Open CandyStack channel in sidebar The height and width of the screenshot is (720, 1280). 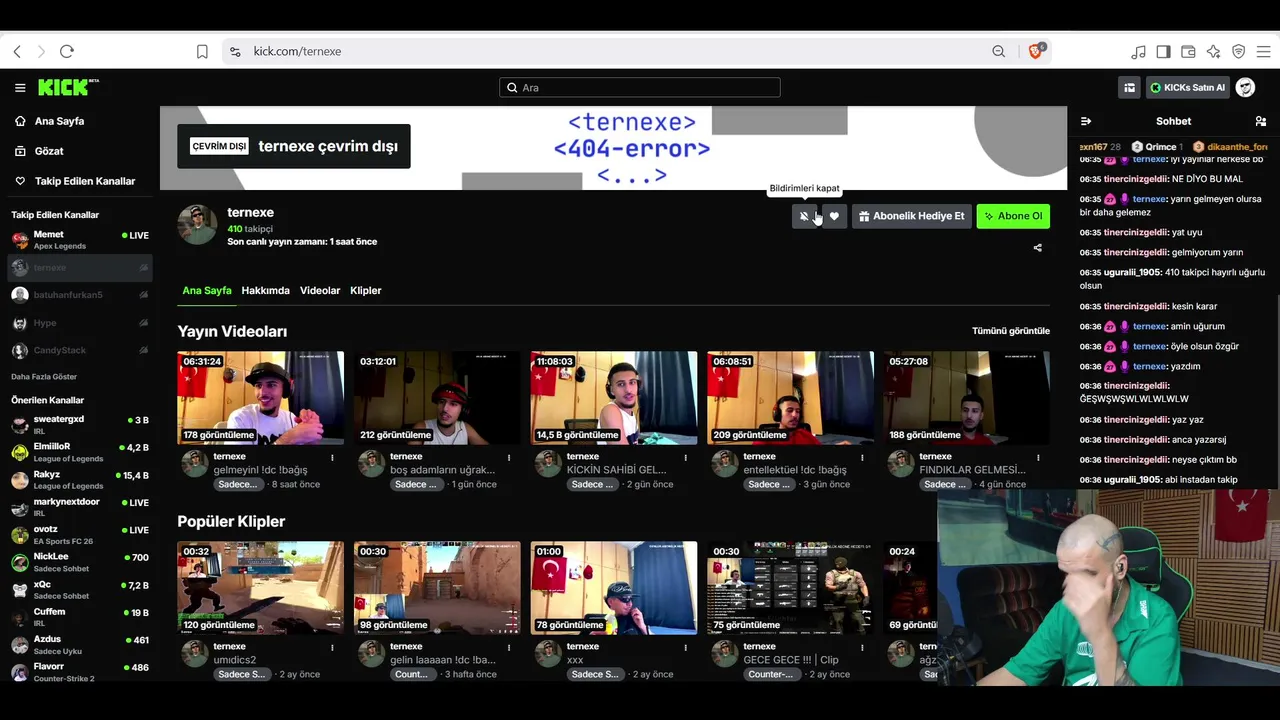(80, 351)
